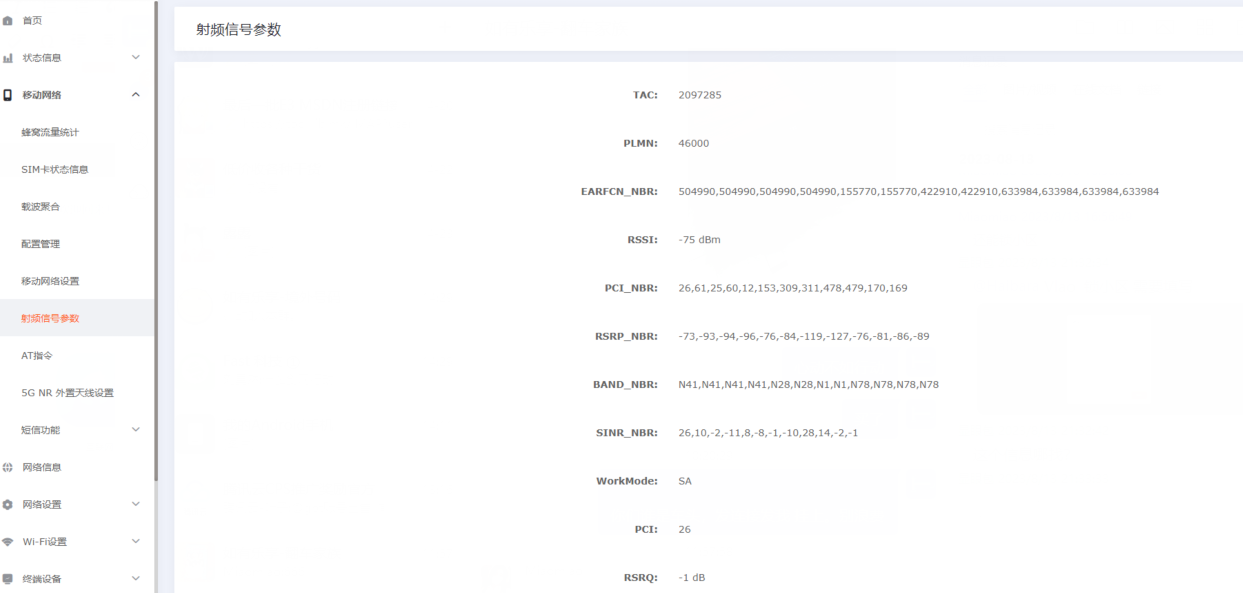Click the BAND_NBR value list

808,384
